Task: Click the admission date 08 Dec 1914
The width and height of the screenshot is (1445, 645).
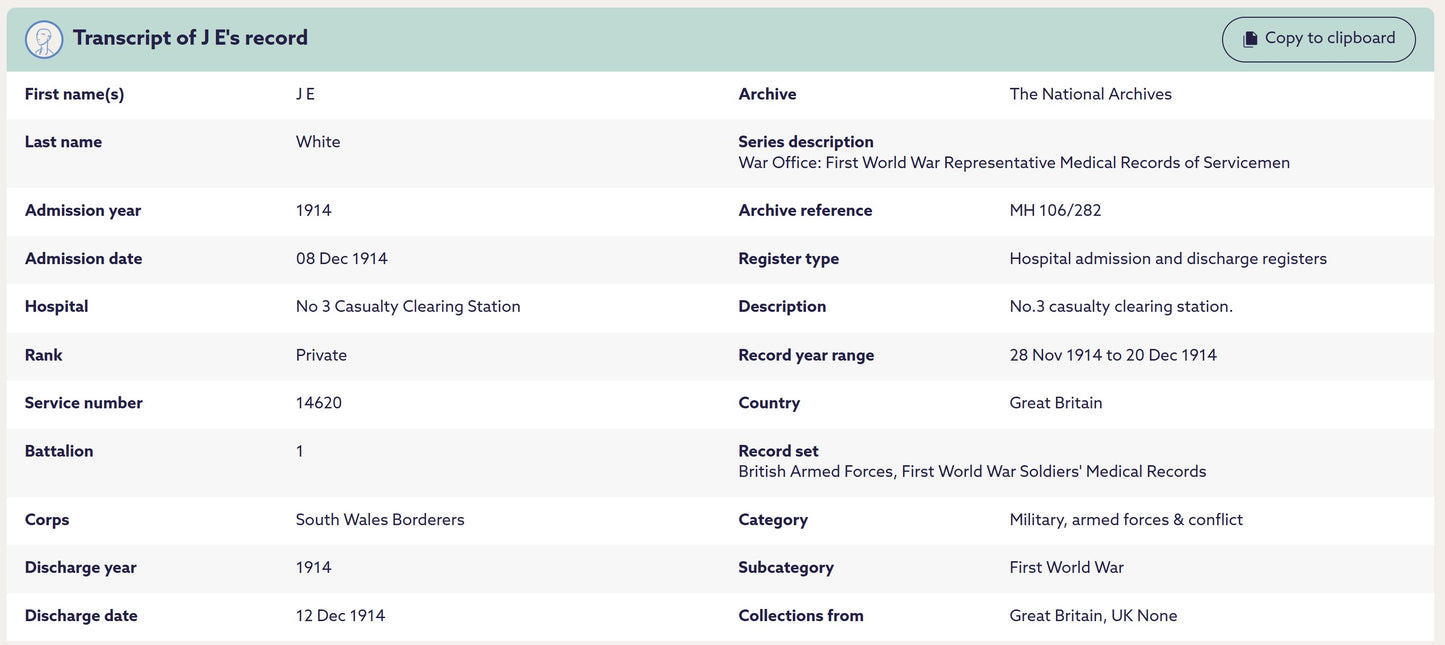Action: pos(341,259)
